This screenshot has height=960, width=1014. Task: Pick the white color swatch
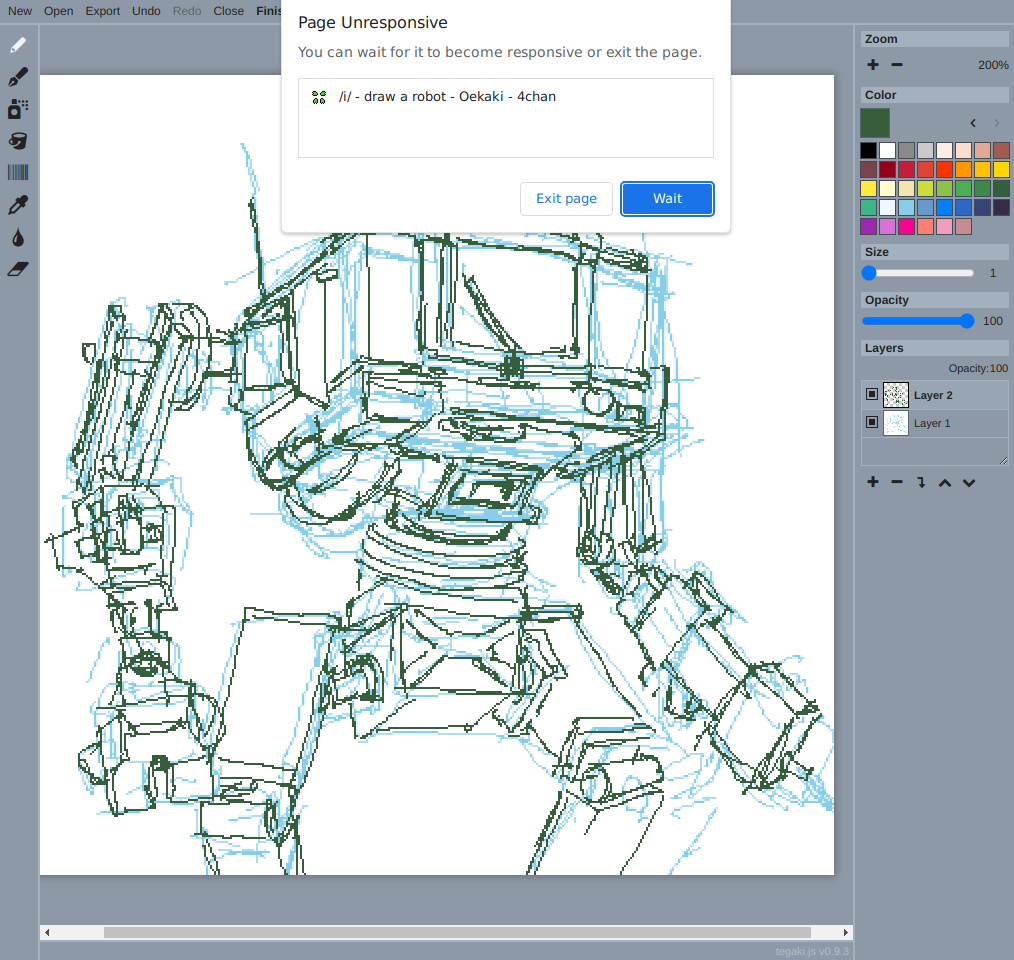(x=887, y=151)
